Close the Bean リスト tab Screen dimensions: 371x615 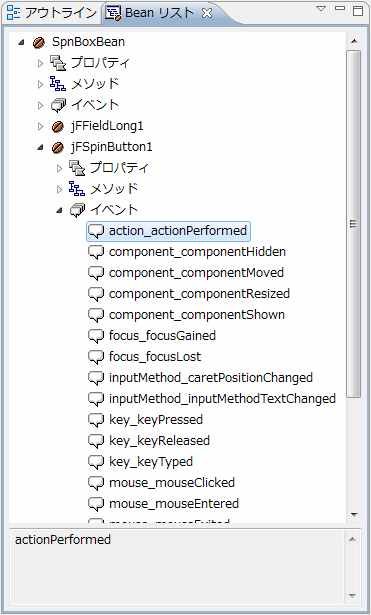pos(207,13)
